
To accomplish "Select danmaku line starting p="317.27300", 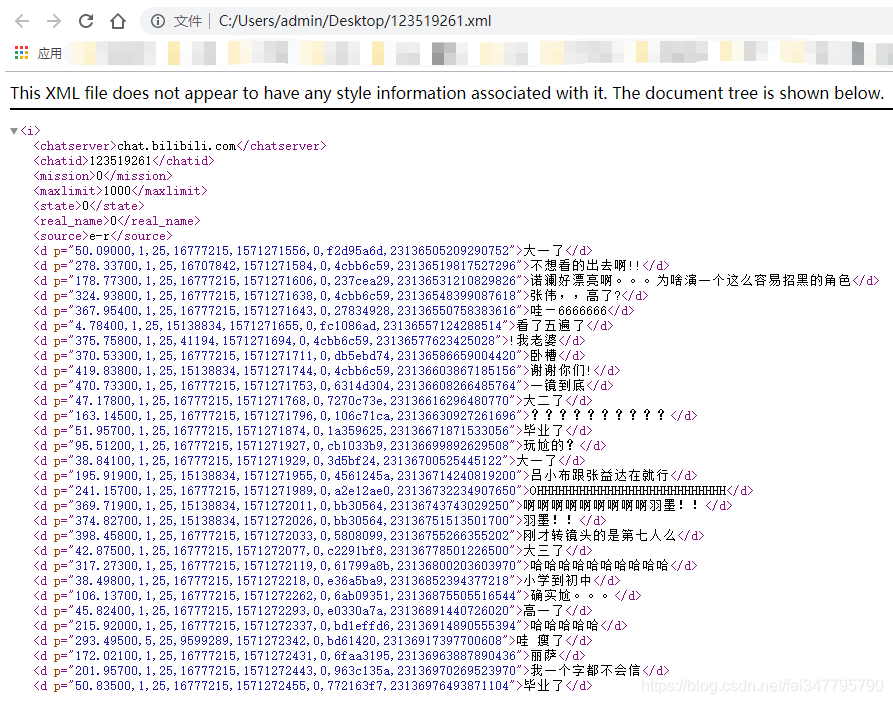I will [365, 566].
